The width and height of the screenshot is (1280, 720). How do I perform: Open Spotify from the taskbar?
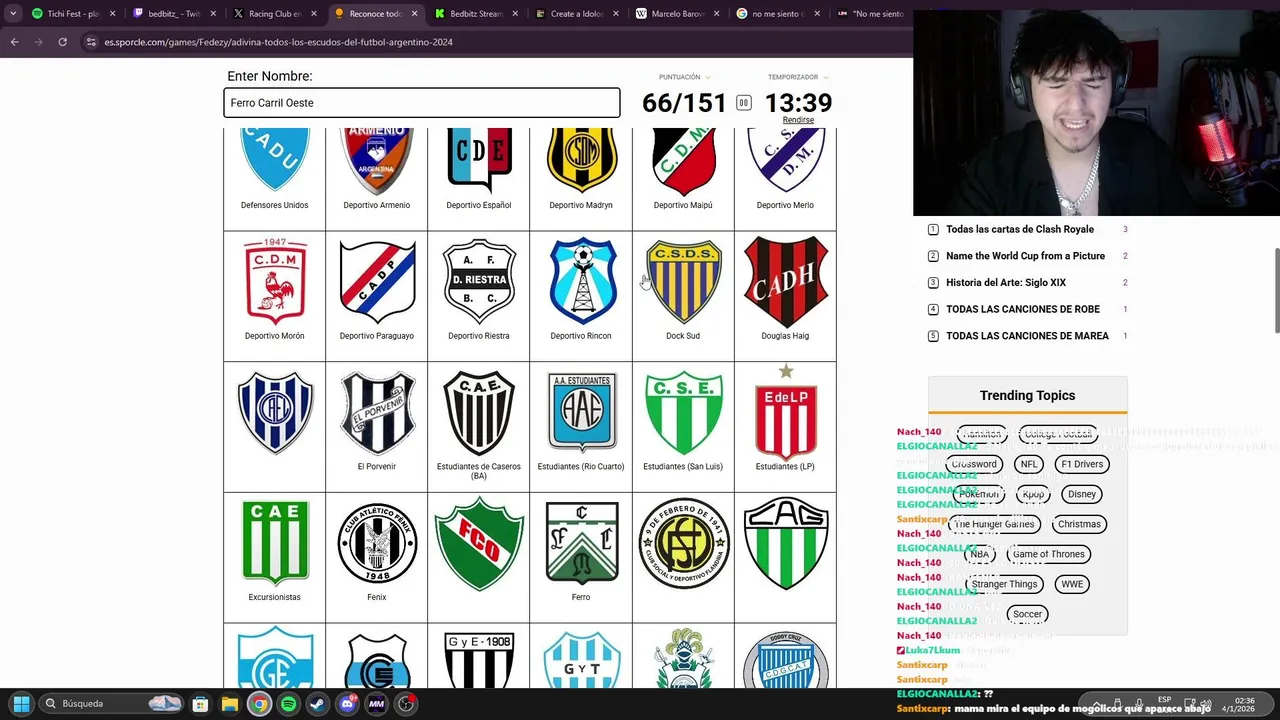(x=288, y=704)
